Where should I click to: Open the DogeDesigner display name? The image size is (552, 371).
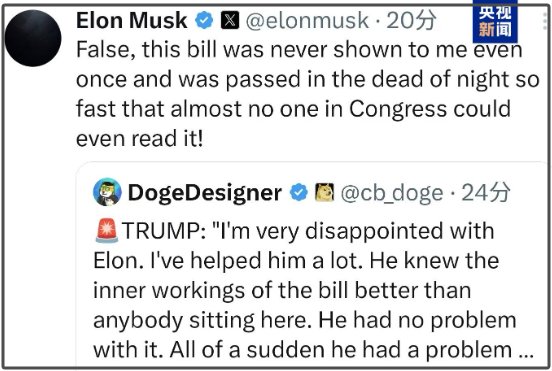205,193
